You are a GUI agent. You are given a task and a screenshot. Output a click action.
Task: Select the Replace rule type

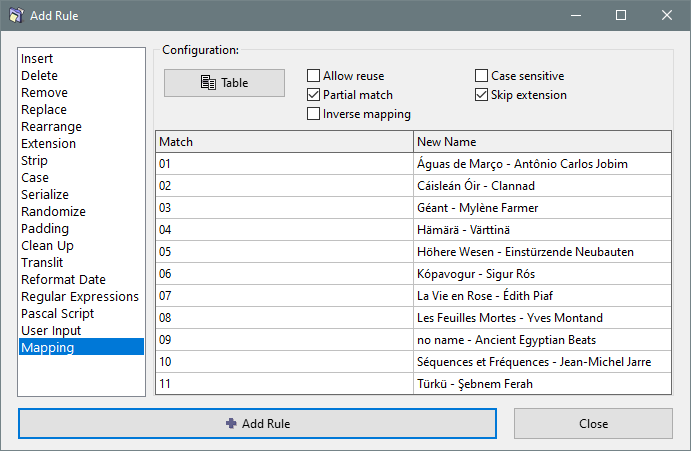pos(82,109)
